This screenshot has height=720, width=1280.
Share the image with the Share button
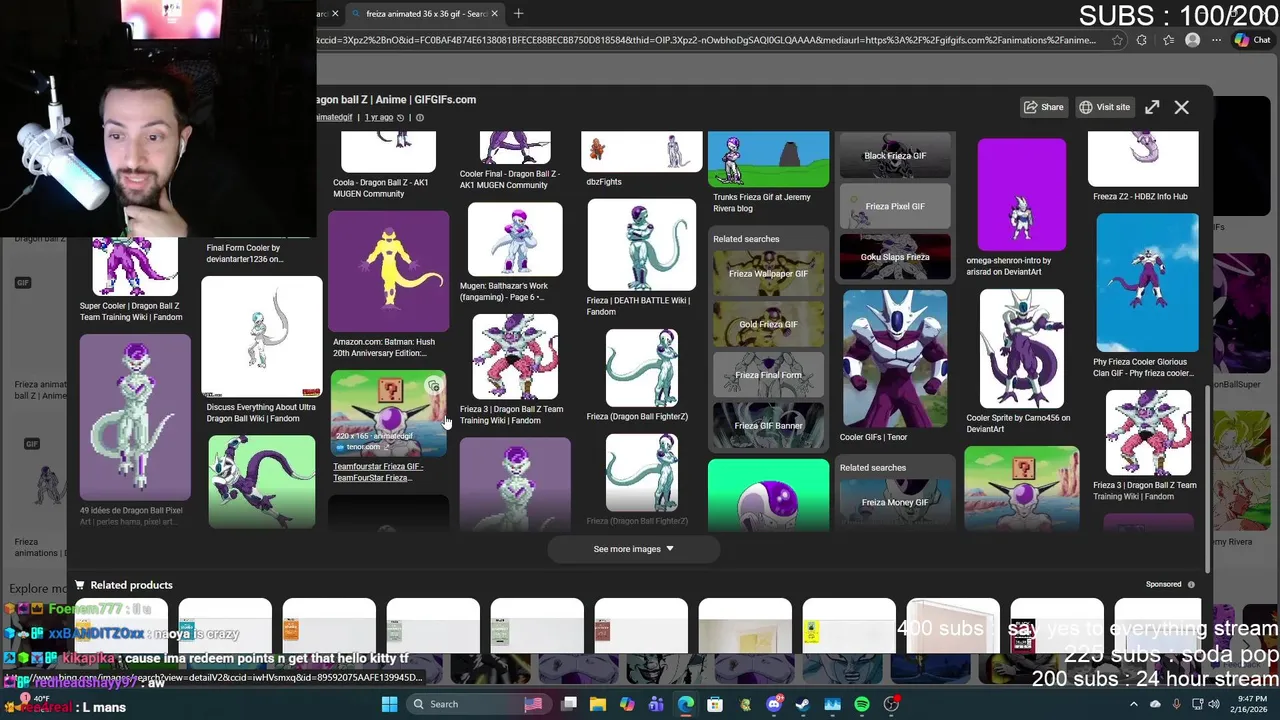(x=1043, y=107)
